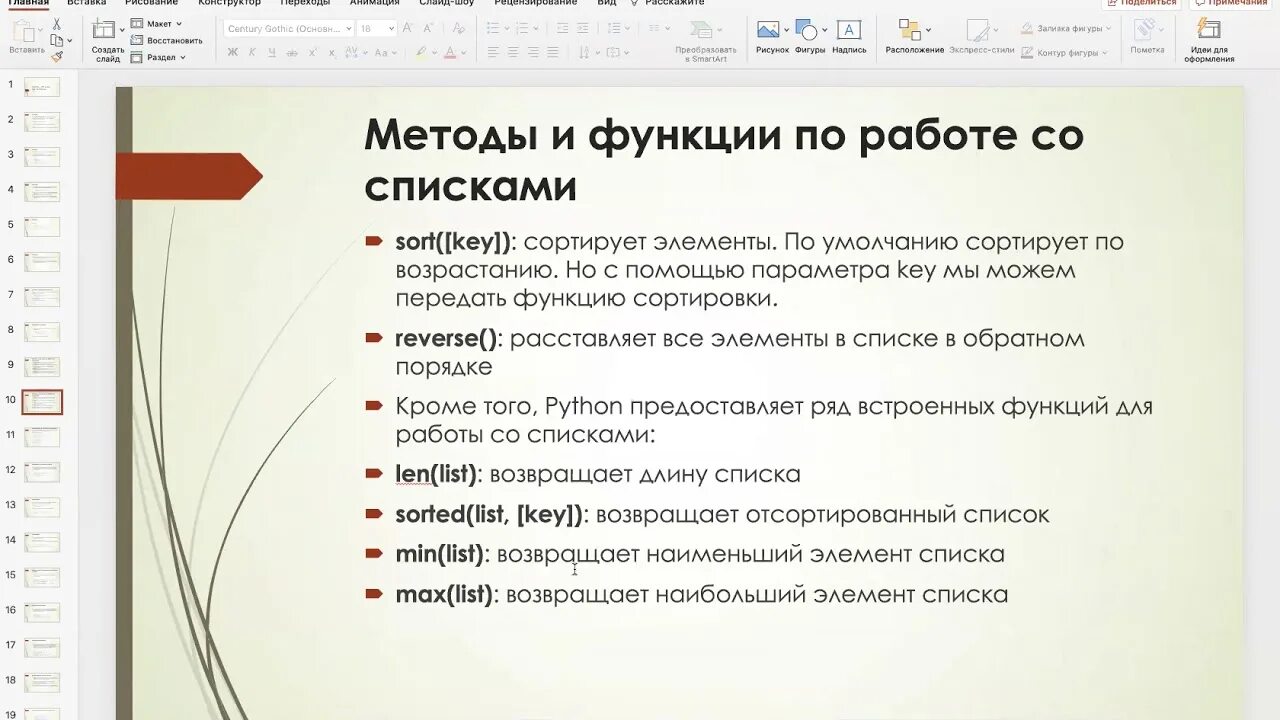Image resolution: width=1280 pixels, height=720 pixels.
Task: Switch to the Анимация tab
Action: (x=375, y=3)
